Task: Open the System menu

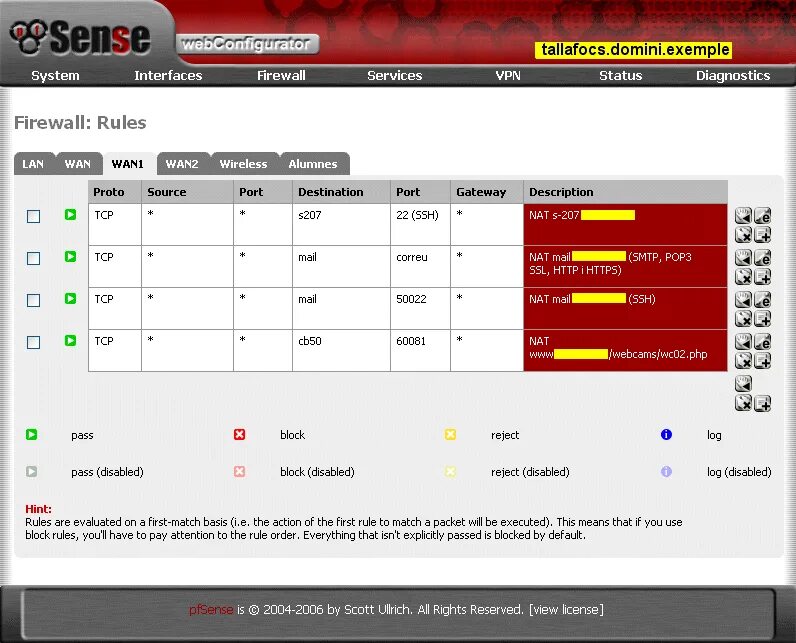Action: pyautogui.click(x=55, y=76)
